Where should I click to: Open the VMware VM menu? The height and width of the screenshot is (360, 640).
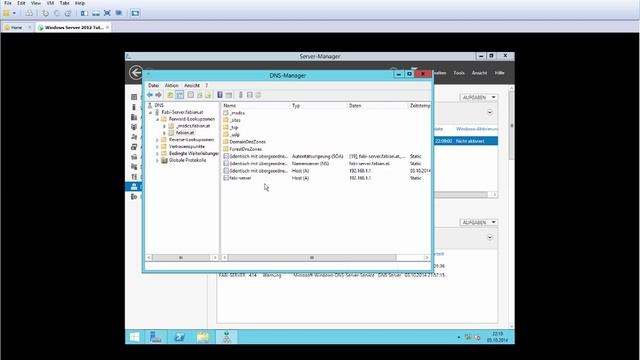coord(50,3)
